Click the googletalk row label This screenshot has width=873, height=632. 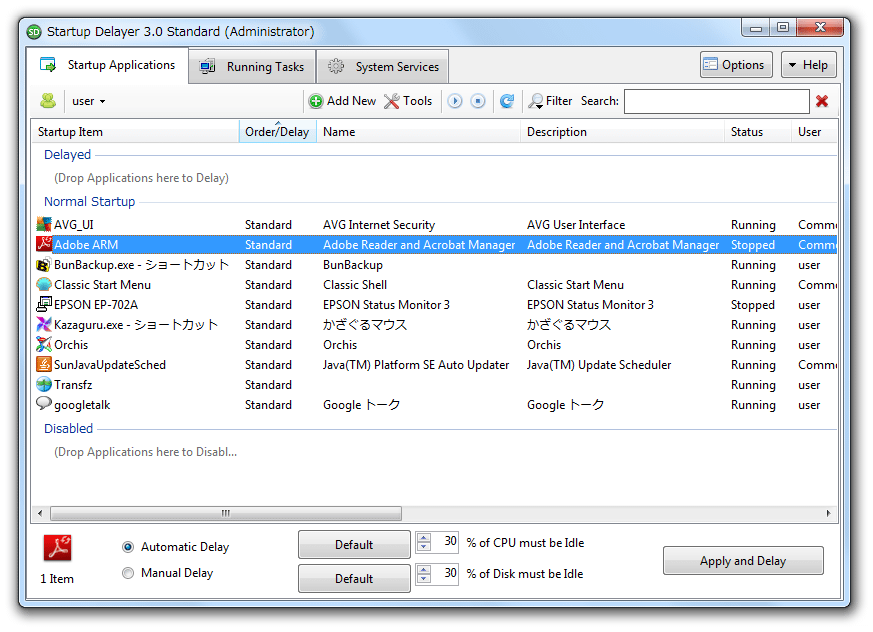pyautogui.click(x=82, y=405)
